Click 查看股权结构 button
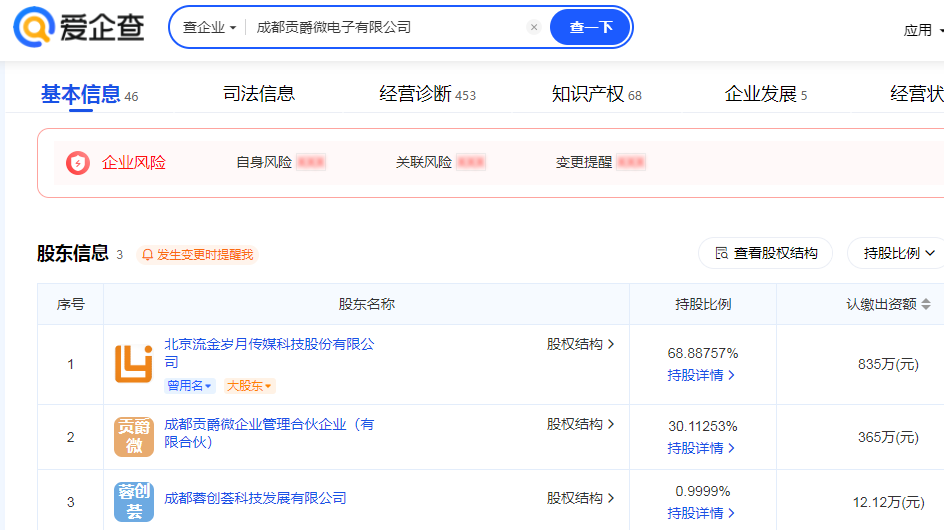 [x=765, y=254]
